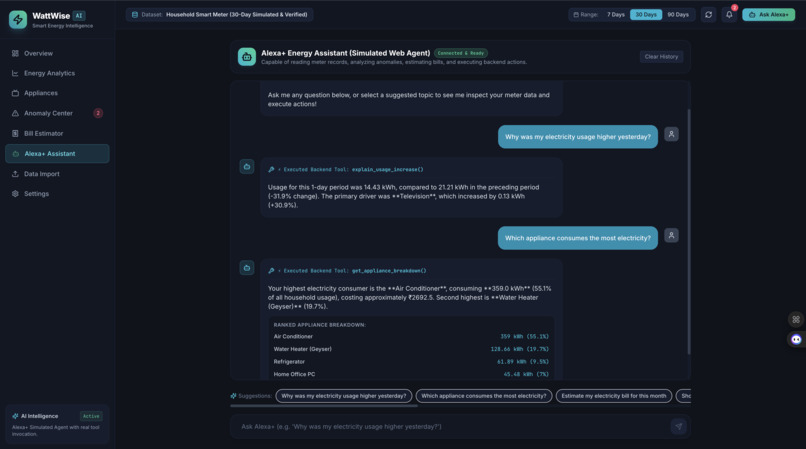Select the 30 Days range
Viewport: 806px width, 449px height.
[x=646, y=15]
